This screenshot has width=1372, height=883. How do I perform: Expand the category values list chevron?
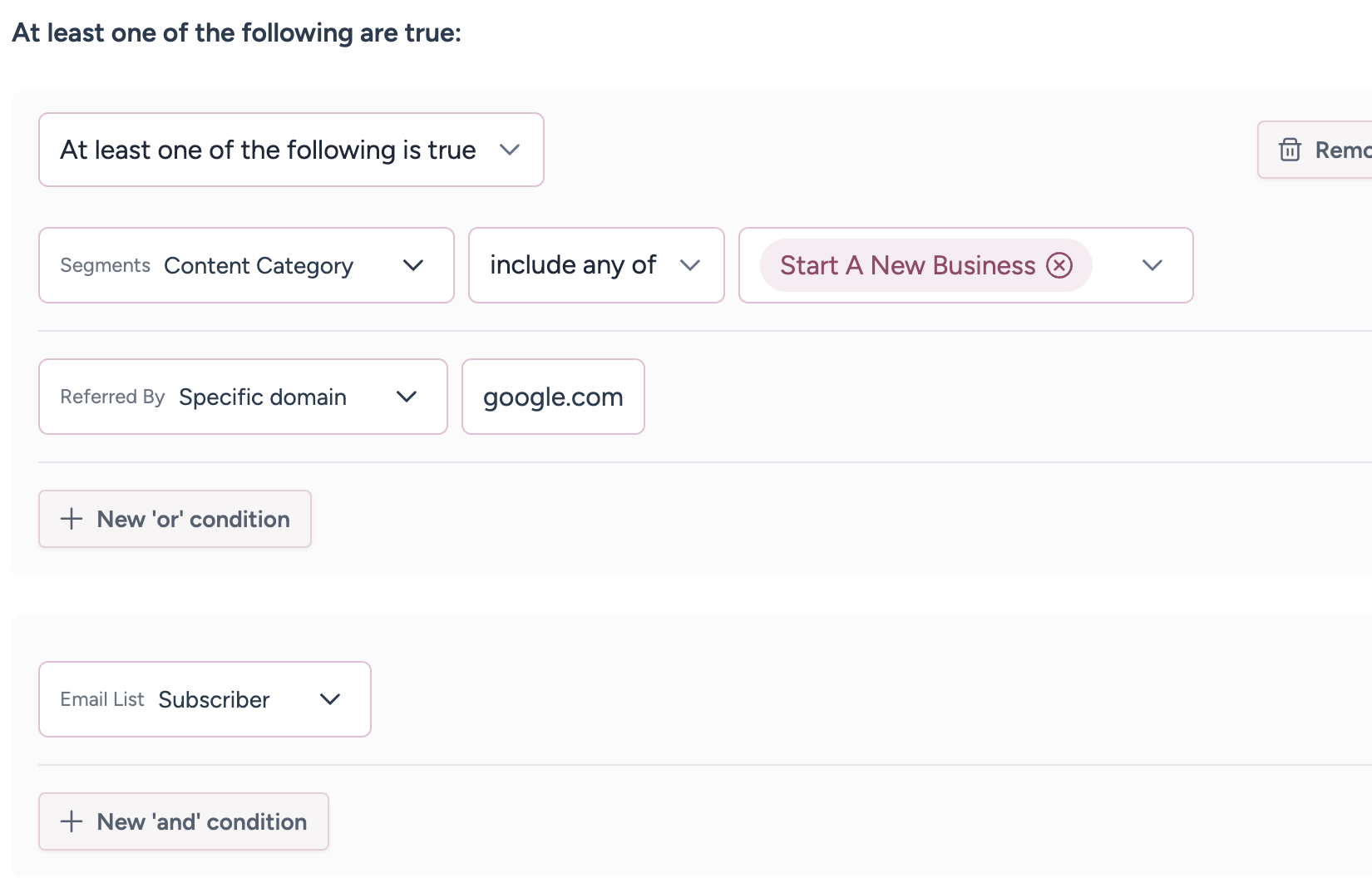click(1152, 265)
